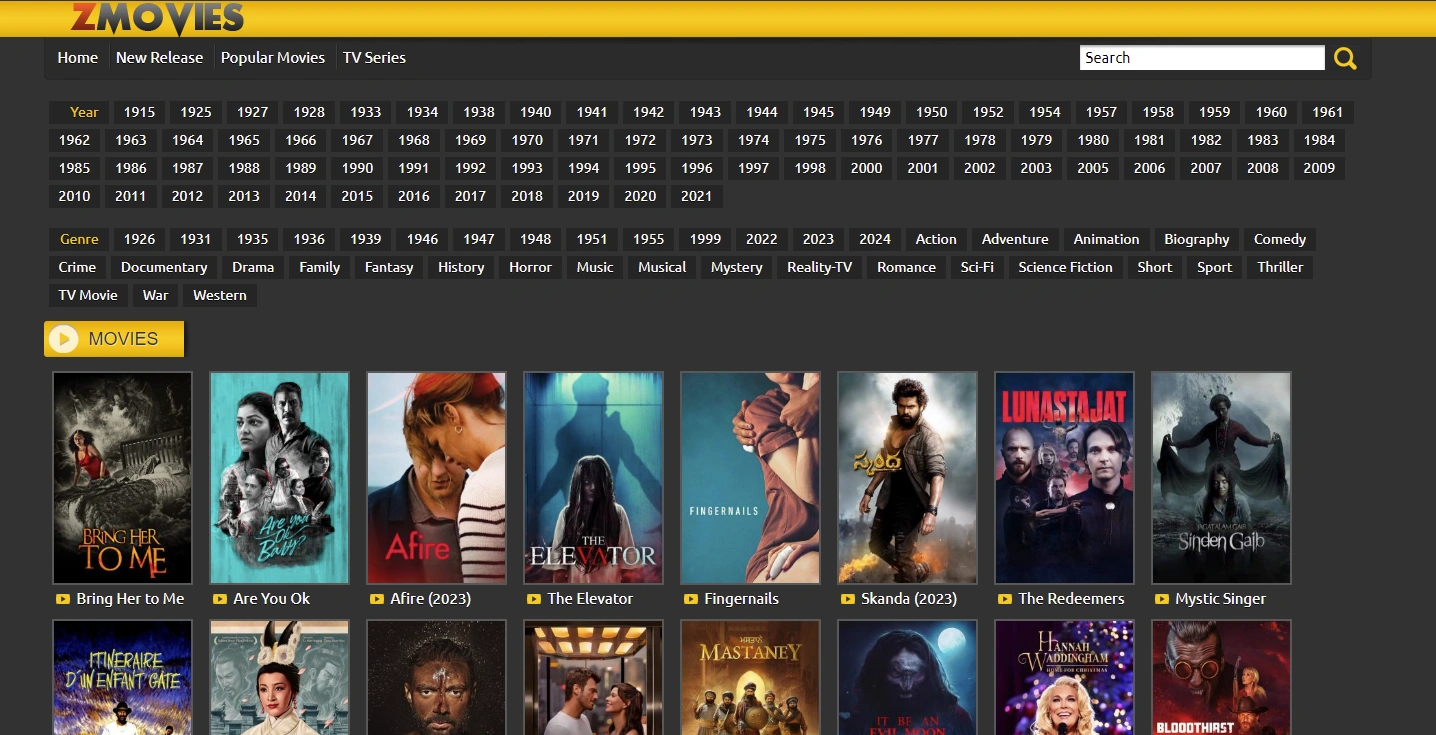Viewport: 1436px width, 735px height.
Task: Click the yellow search magnifier icon
Action: [x=1345, y=59]
